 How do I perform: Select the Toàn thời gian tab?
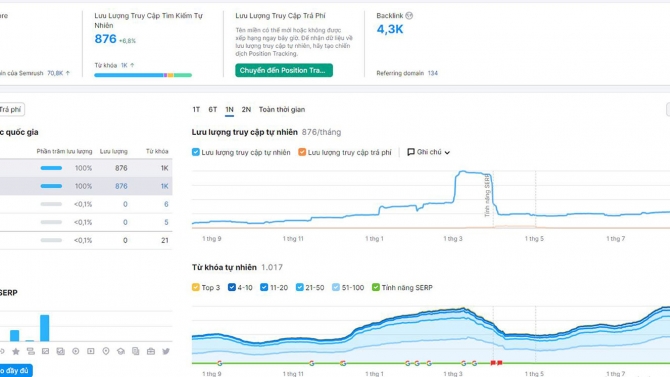282,109
